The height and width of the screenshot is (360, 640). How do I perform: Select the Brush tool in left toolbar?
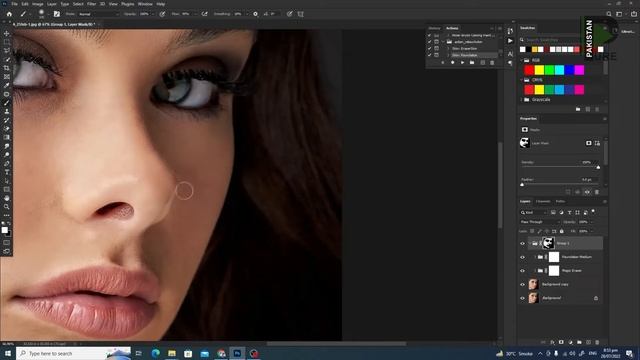(x=7, y=103)
